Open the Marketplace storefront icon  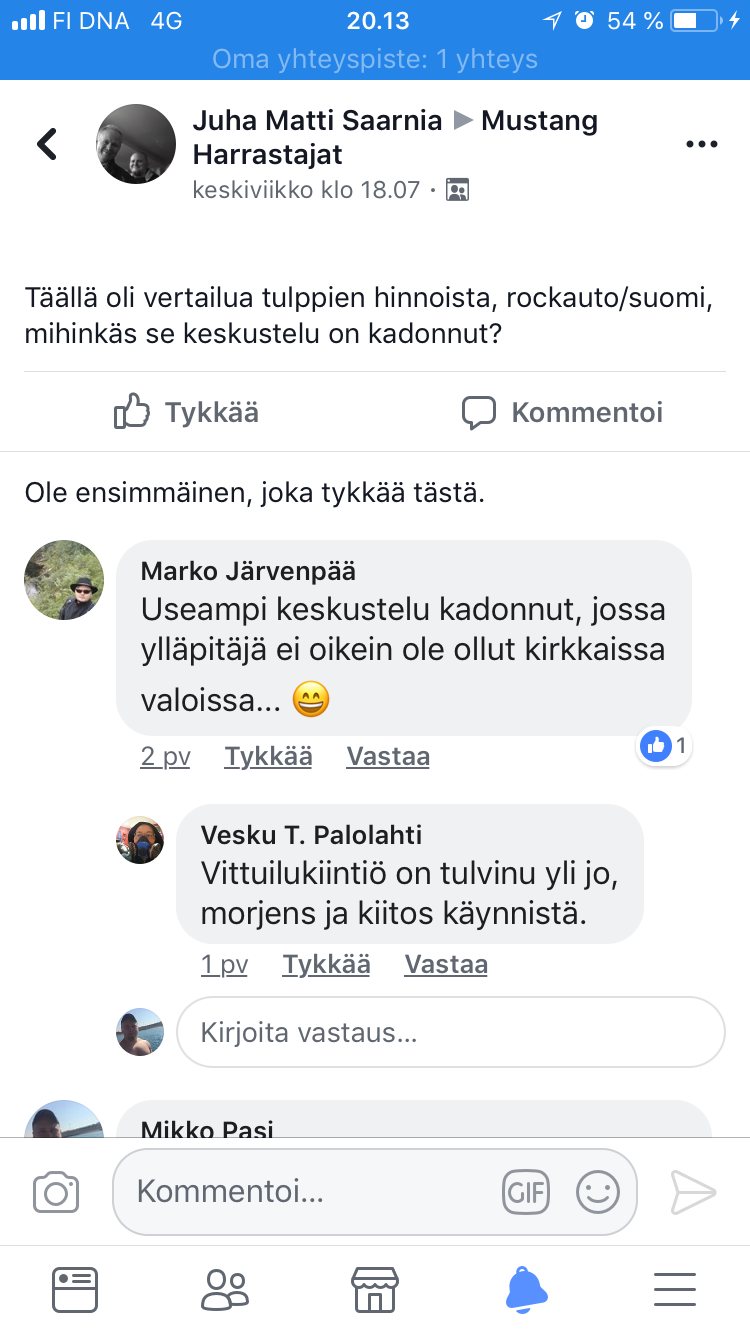375,1289
